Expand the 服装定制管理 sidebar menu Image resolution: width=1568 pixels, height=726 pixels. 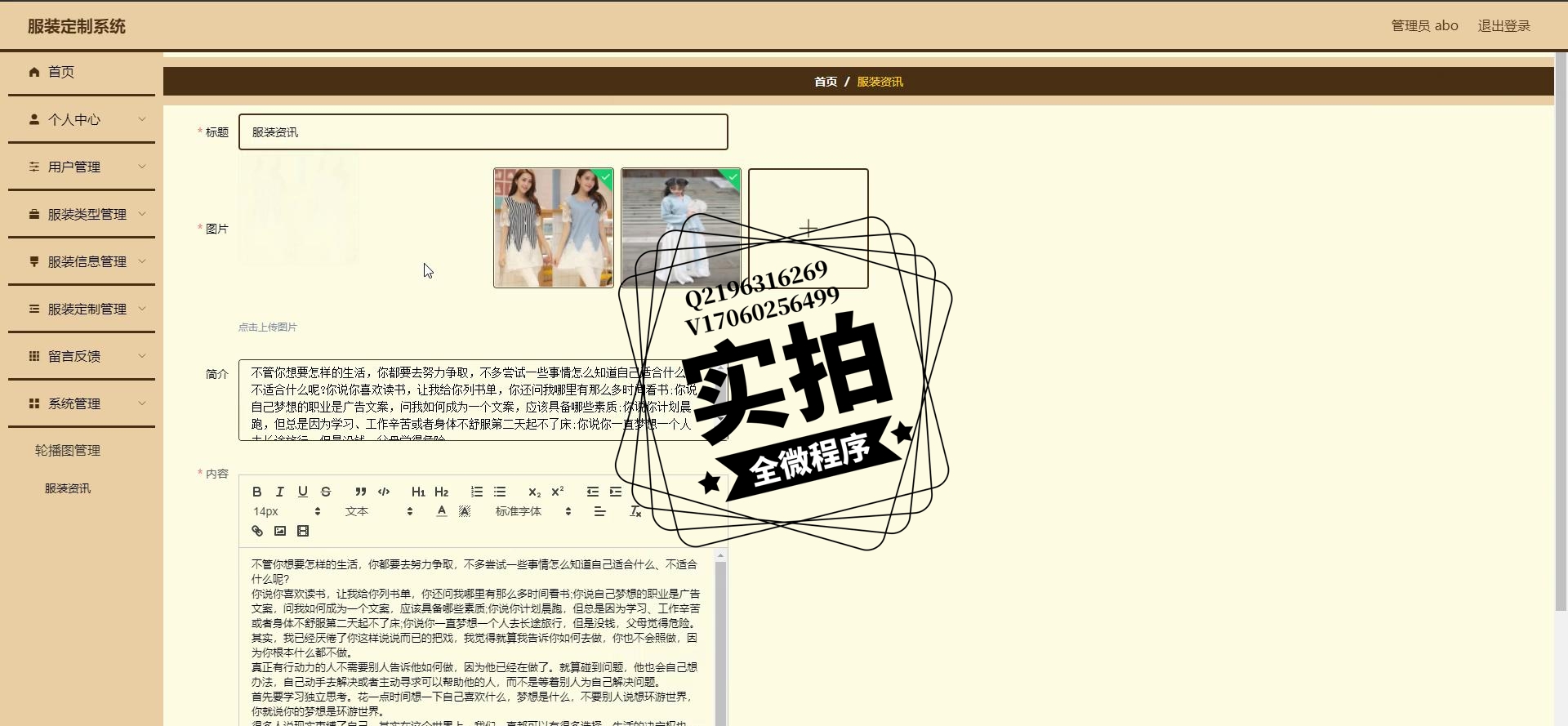coord(82,309)
